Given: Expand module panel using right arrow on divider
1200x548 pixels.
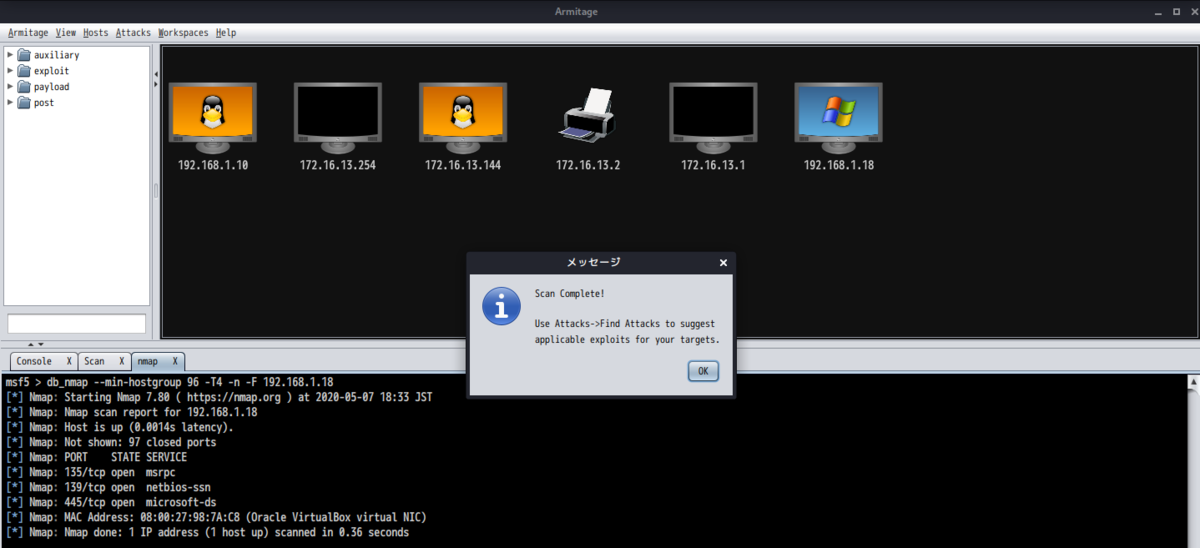Looking at the screenshot, I should pyautogui.click(x=155, y=85).
